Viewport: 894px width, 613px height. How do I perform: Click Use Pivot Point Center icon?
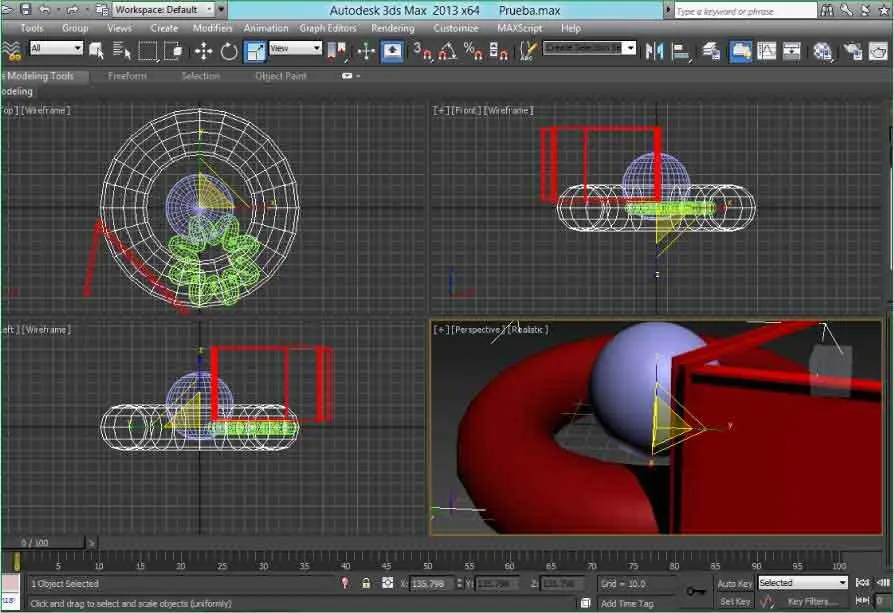click(x=338, y=51)
